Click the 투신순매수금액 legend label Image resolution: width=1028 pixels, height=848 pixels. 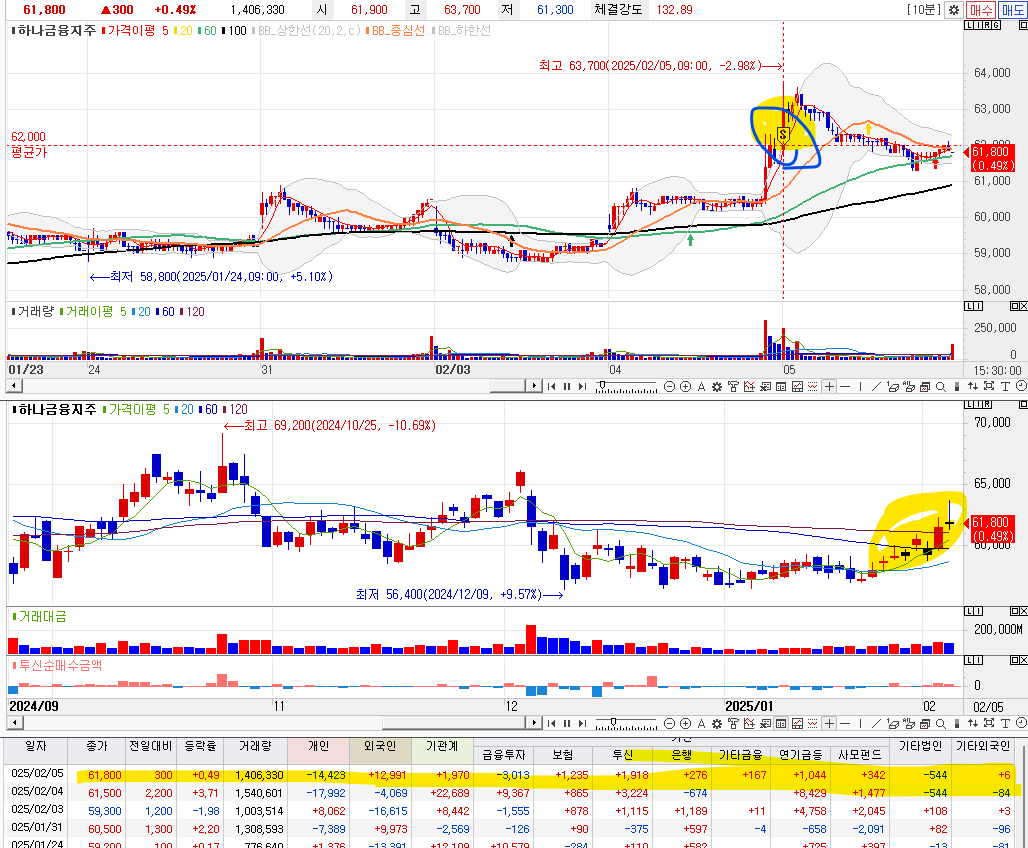(58, 664)
